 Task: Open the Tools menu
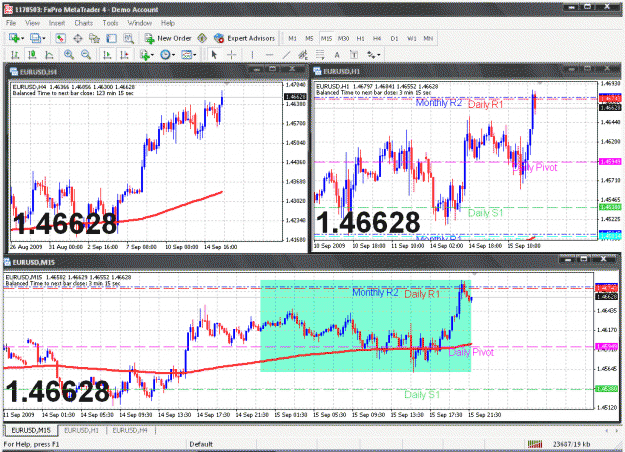coord(110,23)
